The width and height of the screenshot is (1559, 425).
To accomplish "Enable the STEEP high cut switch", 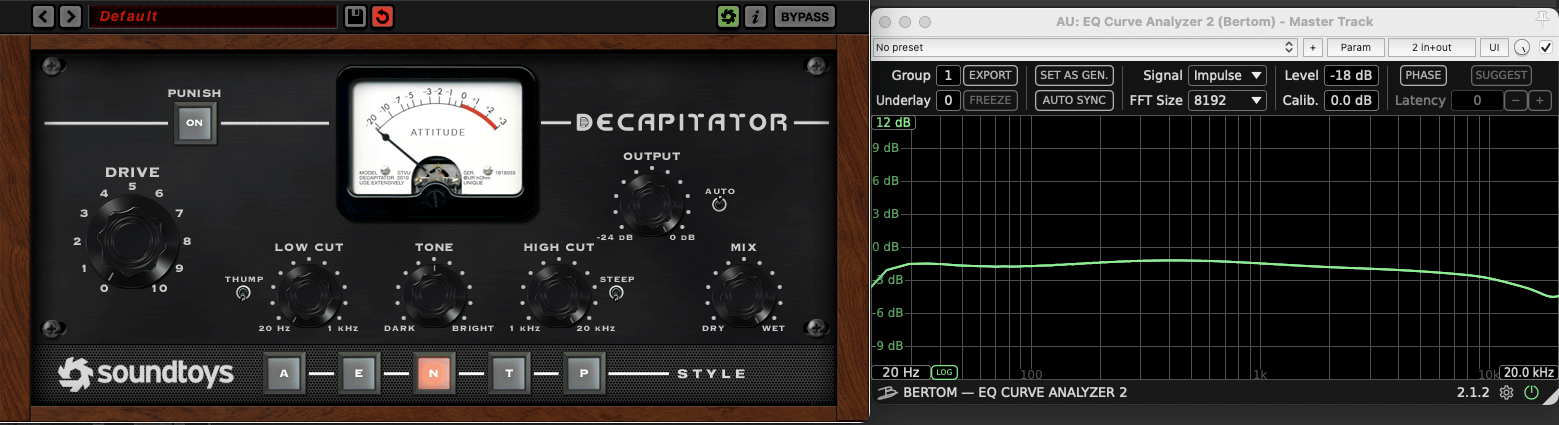I will click(x=616, y=293).
